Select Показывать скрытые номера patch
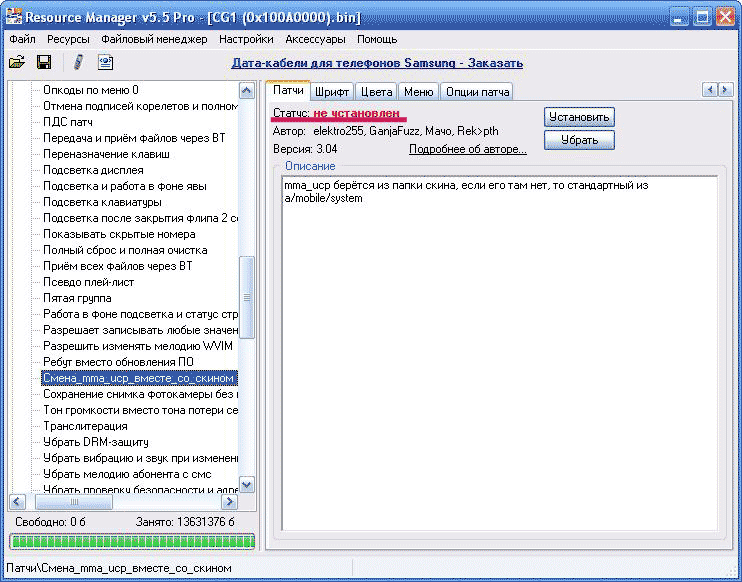This screenshot has height=582, width=742. (119, 234)
